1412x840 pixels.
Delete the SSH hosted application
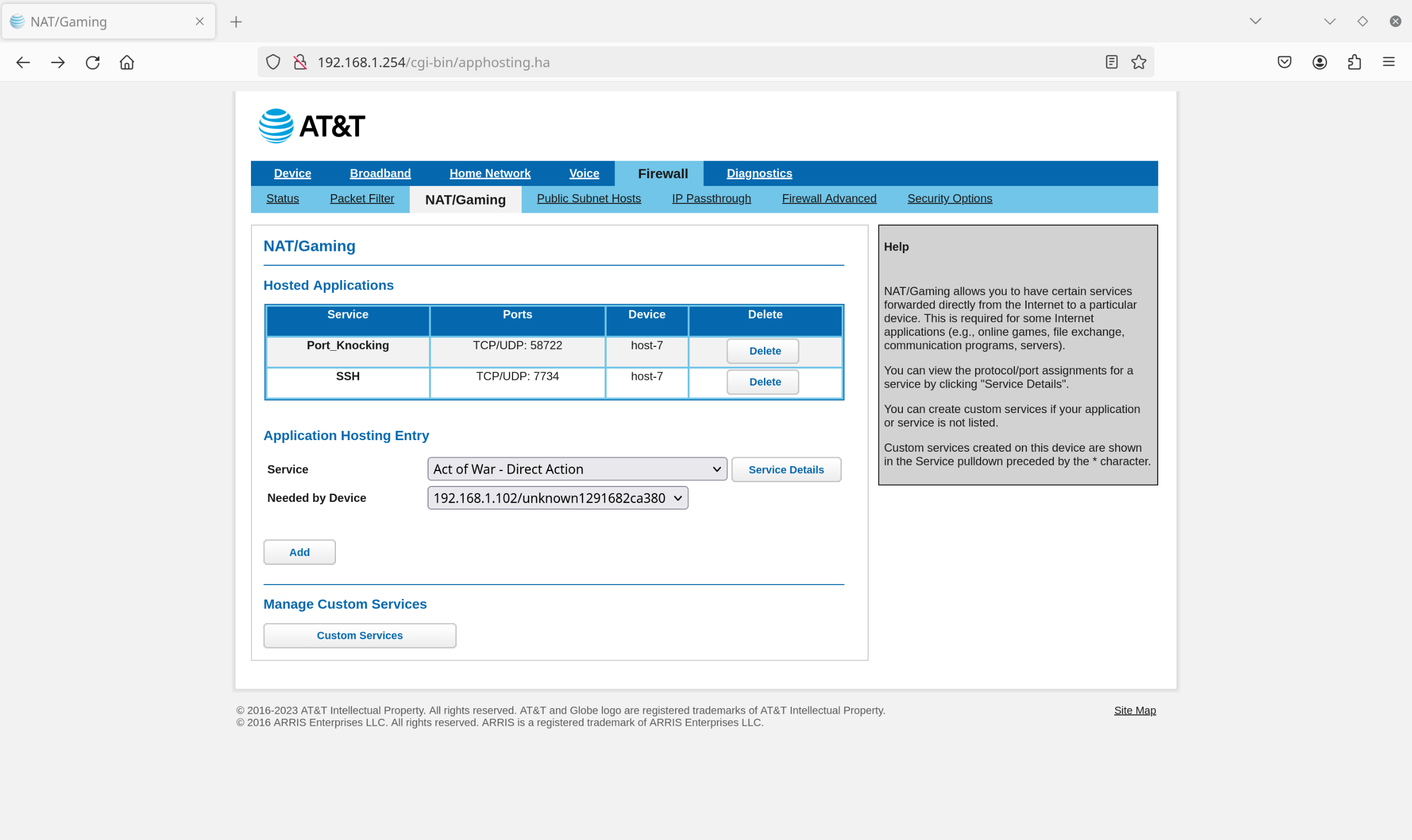pyautogui.click(x=763, y=382)
